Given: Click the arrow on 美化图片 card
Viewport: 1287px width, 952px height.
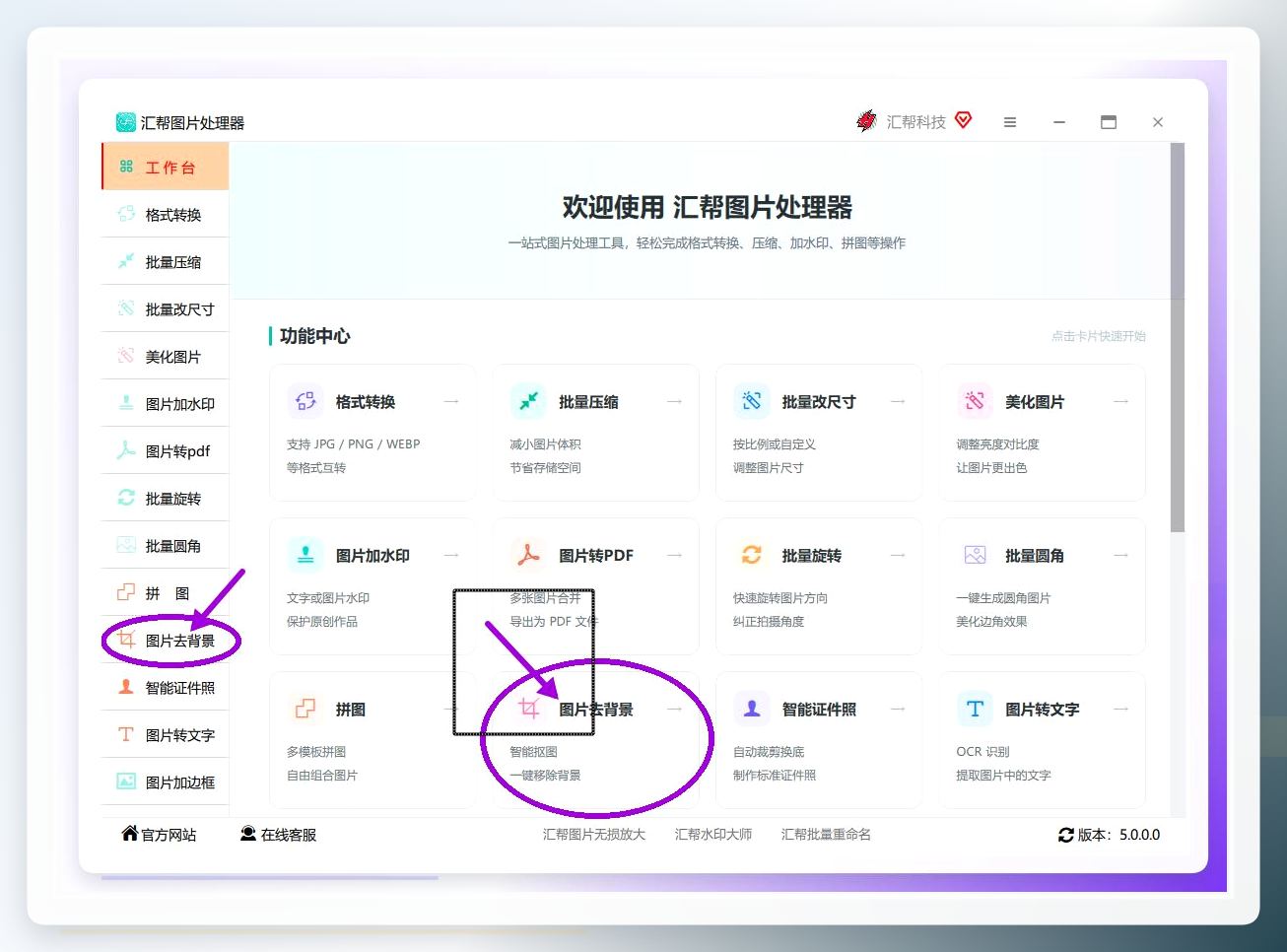Looking at the screenshot, I should [x=1121, y=401].
